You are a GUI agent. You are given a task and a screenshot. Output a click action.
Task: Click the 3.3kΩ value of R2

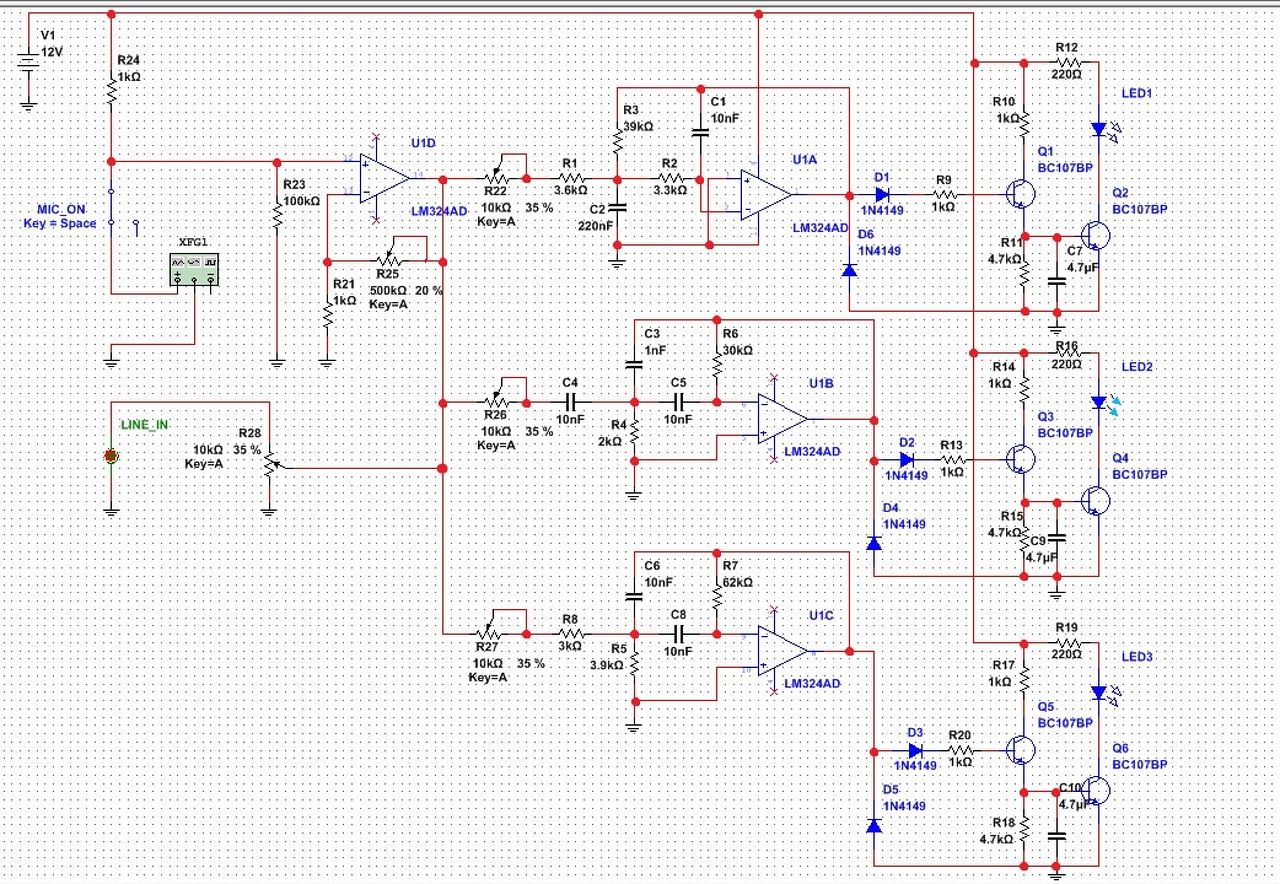669,190
